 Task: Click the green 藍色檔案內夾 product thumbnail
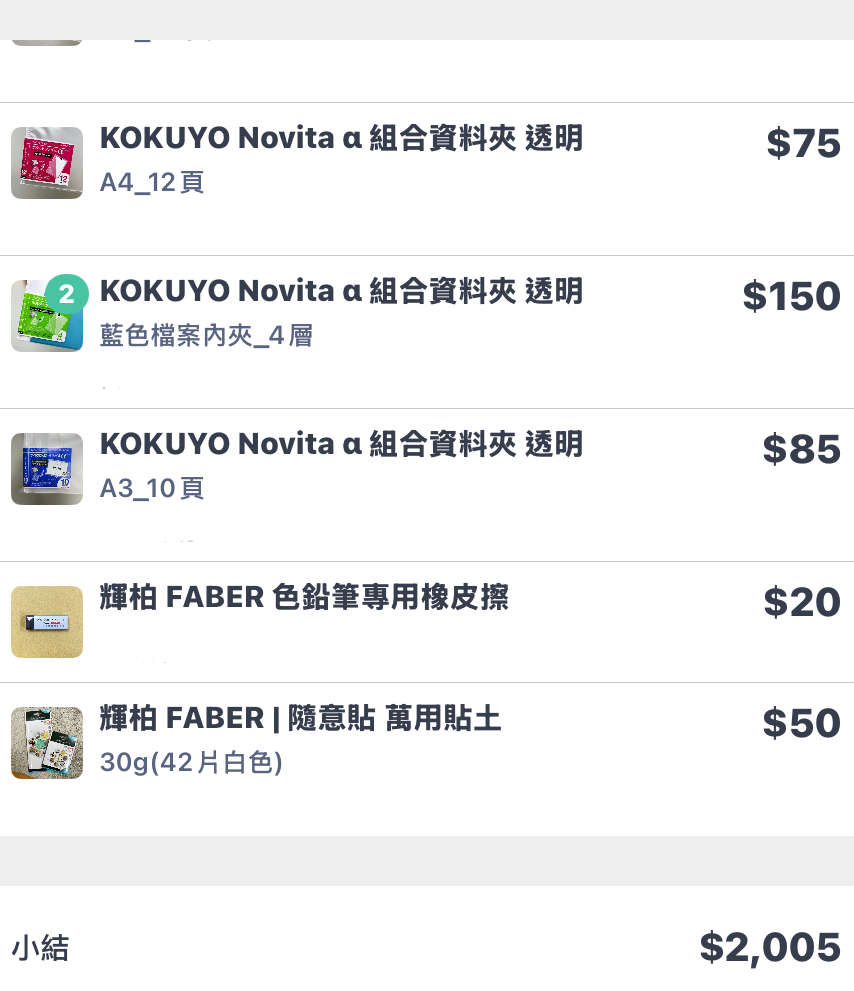coord(42,322)
